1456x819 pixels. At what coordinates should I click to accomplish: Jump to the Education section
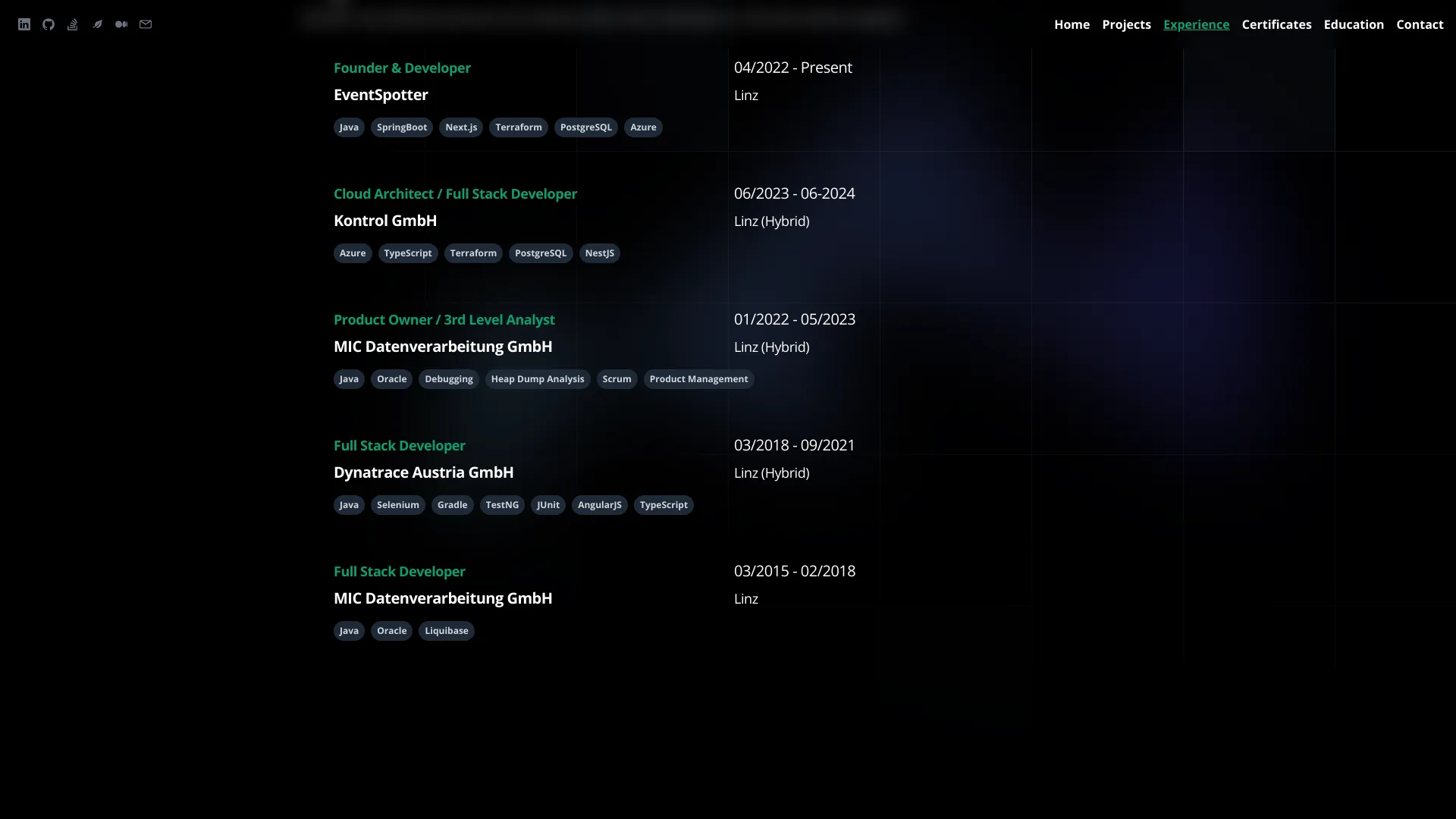1354,24
